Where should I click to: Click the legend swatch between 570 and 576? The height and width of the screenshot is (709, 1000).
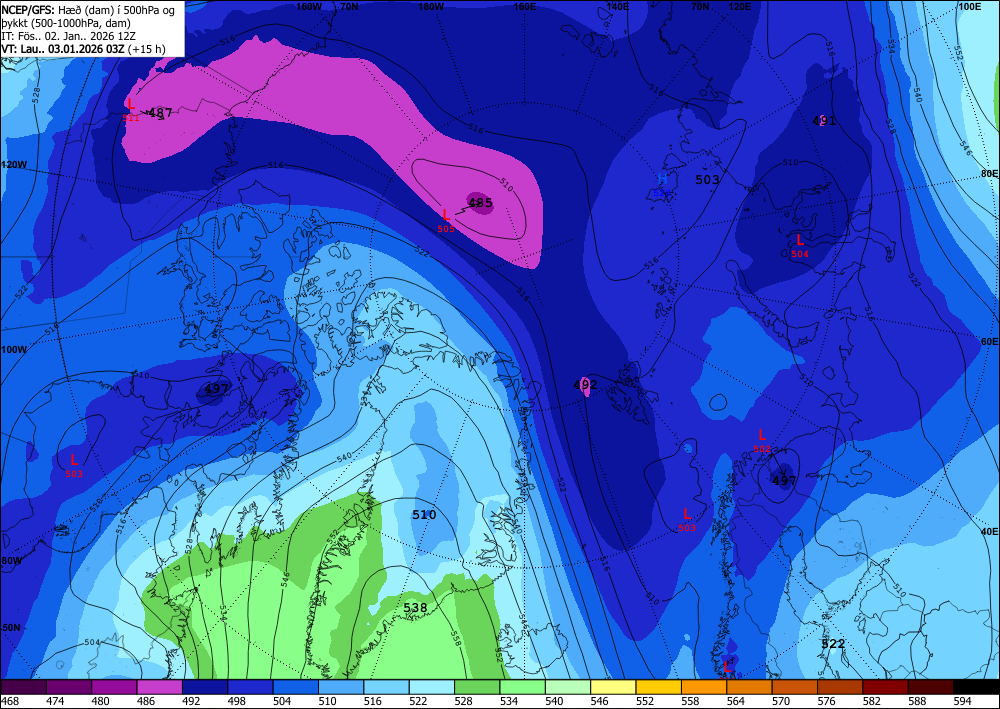point(795,687)
